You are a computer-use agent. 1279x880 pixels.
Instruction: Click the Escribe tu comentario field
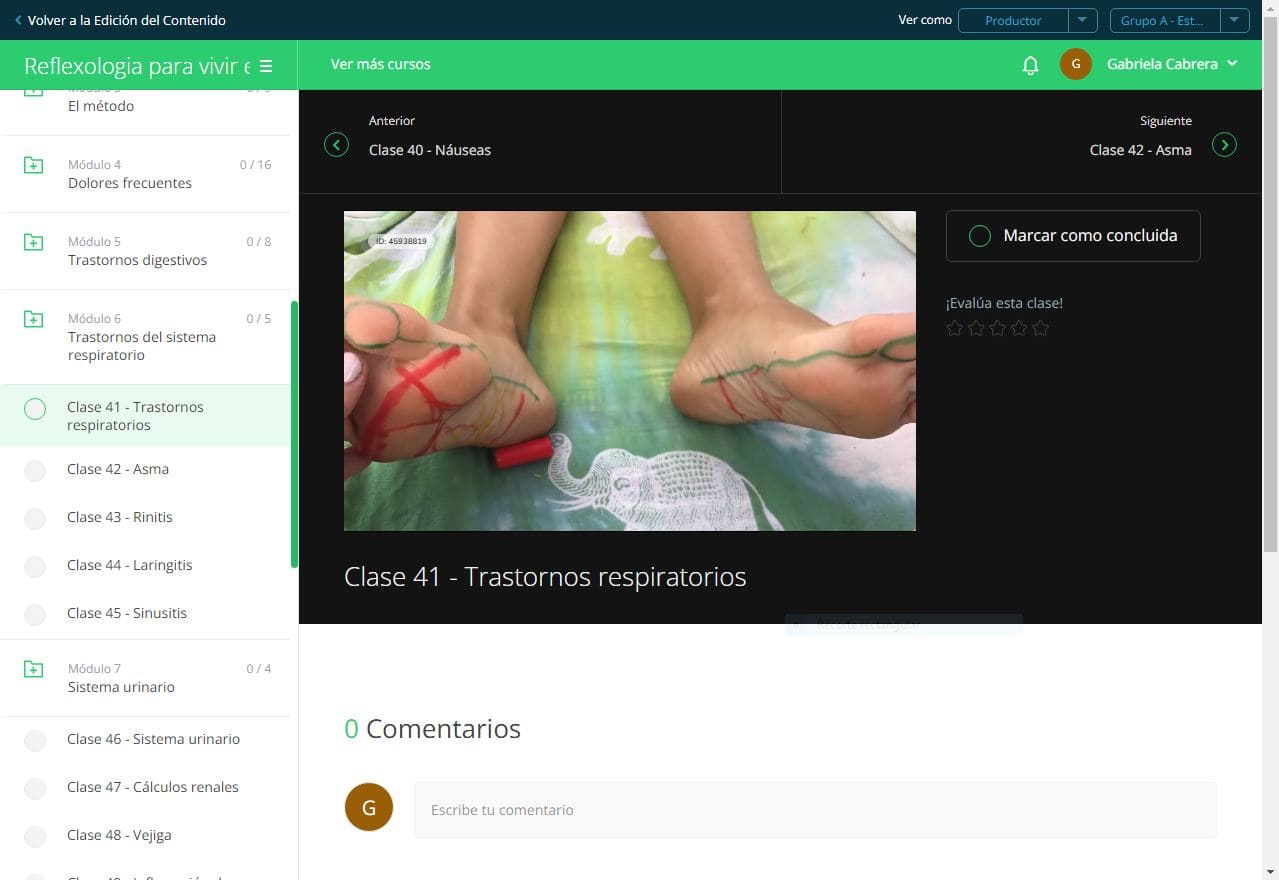814,810
